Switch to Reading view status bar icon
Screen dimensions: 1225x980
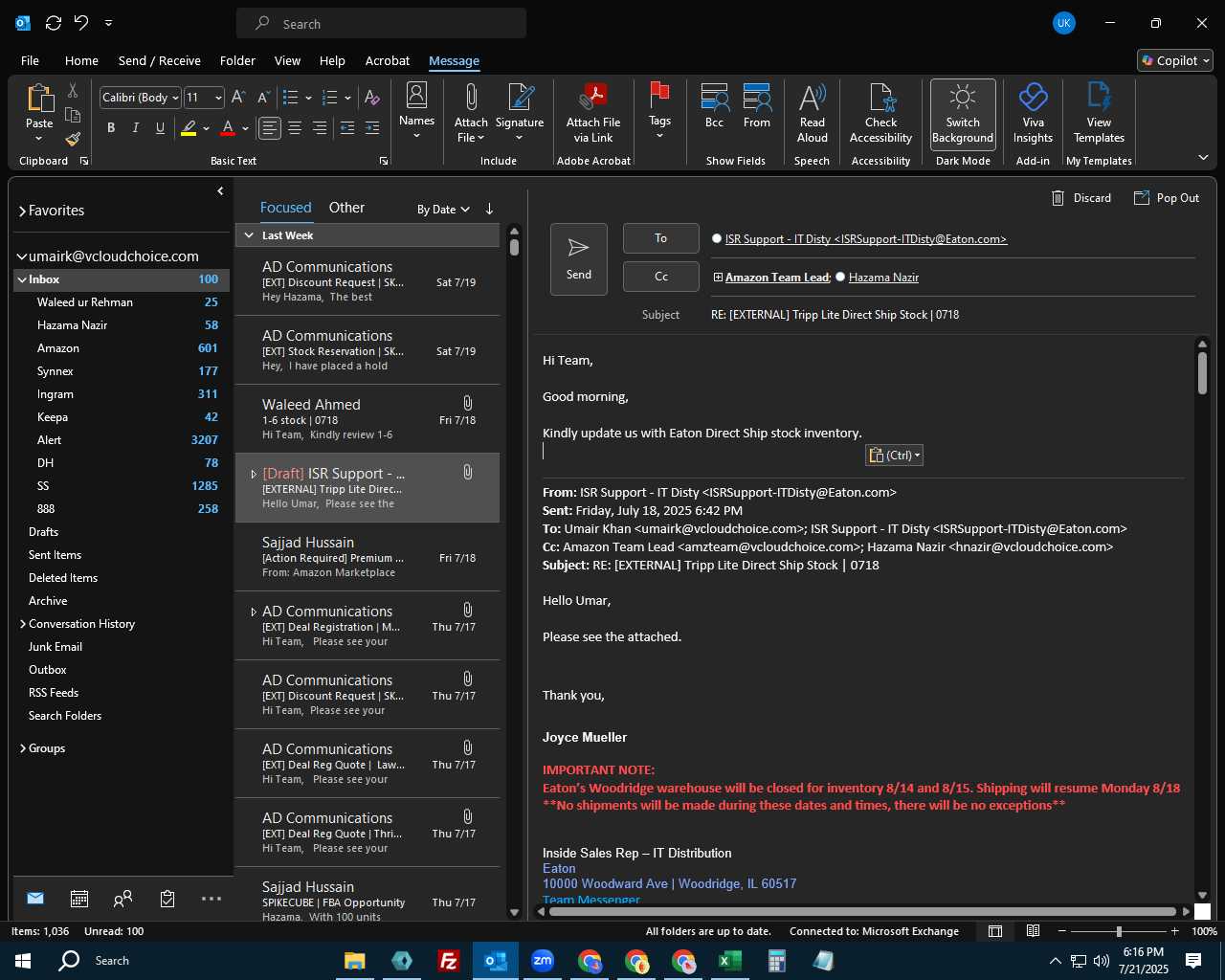click(1033, 931)
